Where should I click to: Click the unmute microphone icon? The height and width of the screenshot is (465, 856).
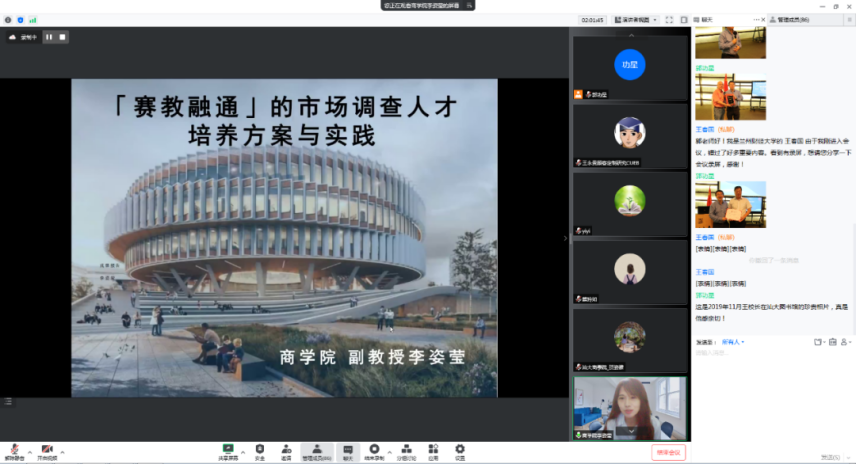(13, 450)
